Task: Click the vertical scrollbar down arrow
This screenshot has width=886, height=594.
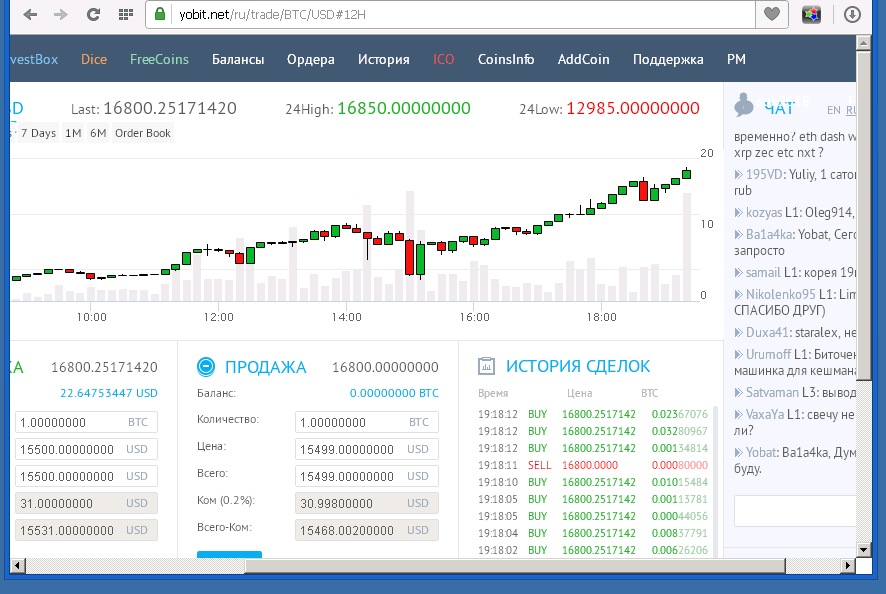Action: tap(863, 549)
